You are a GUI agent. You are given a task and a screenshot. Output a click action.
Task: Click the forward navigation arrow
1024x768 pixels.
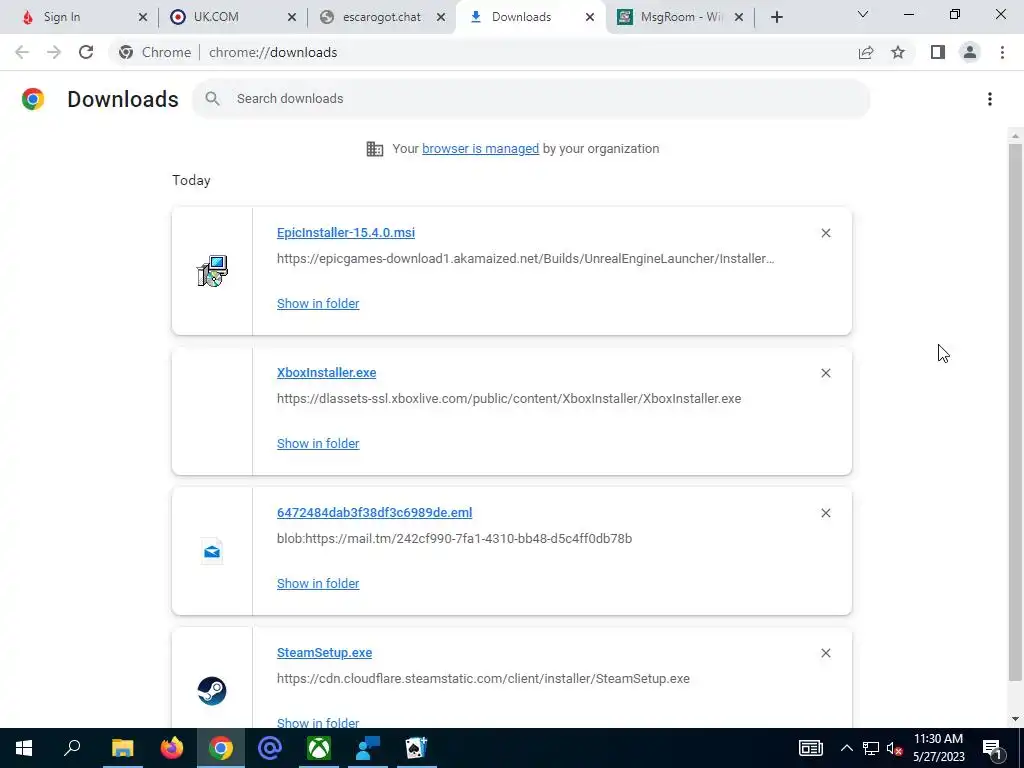click(54, 52)
